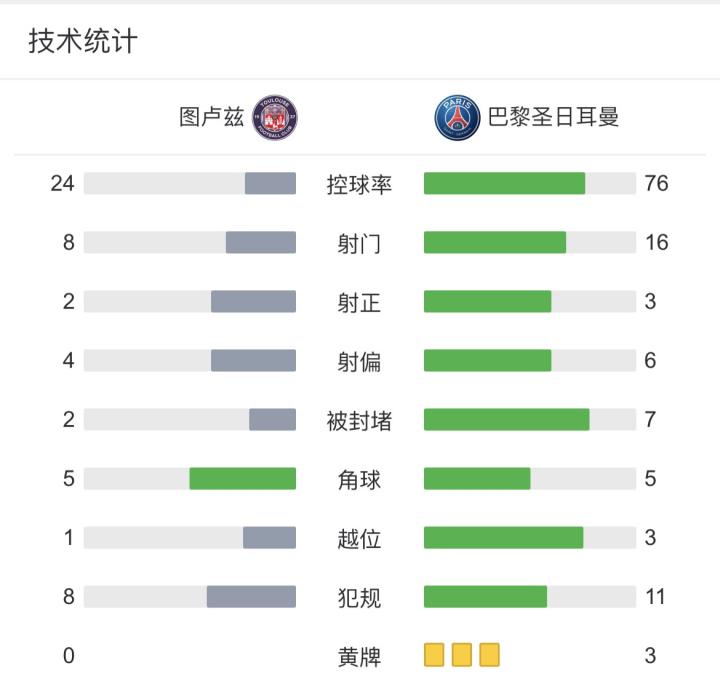This screenshot has width=720, height=687.
Task: Click the middle yellow card icon
Action: 461,656
